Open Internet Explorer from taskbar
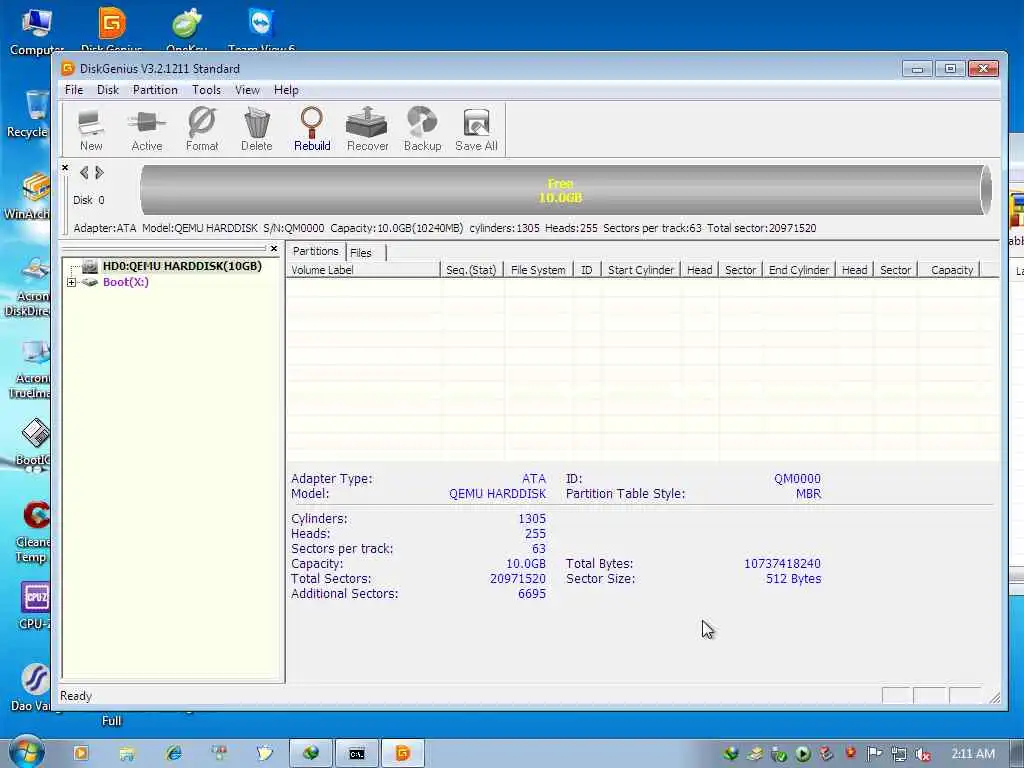The image size is (1024, 768). tap(174, 754)
